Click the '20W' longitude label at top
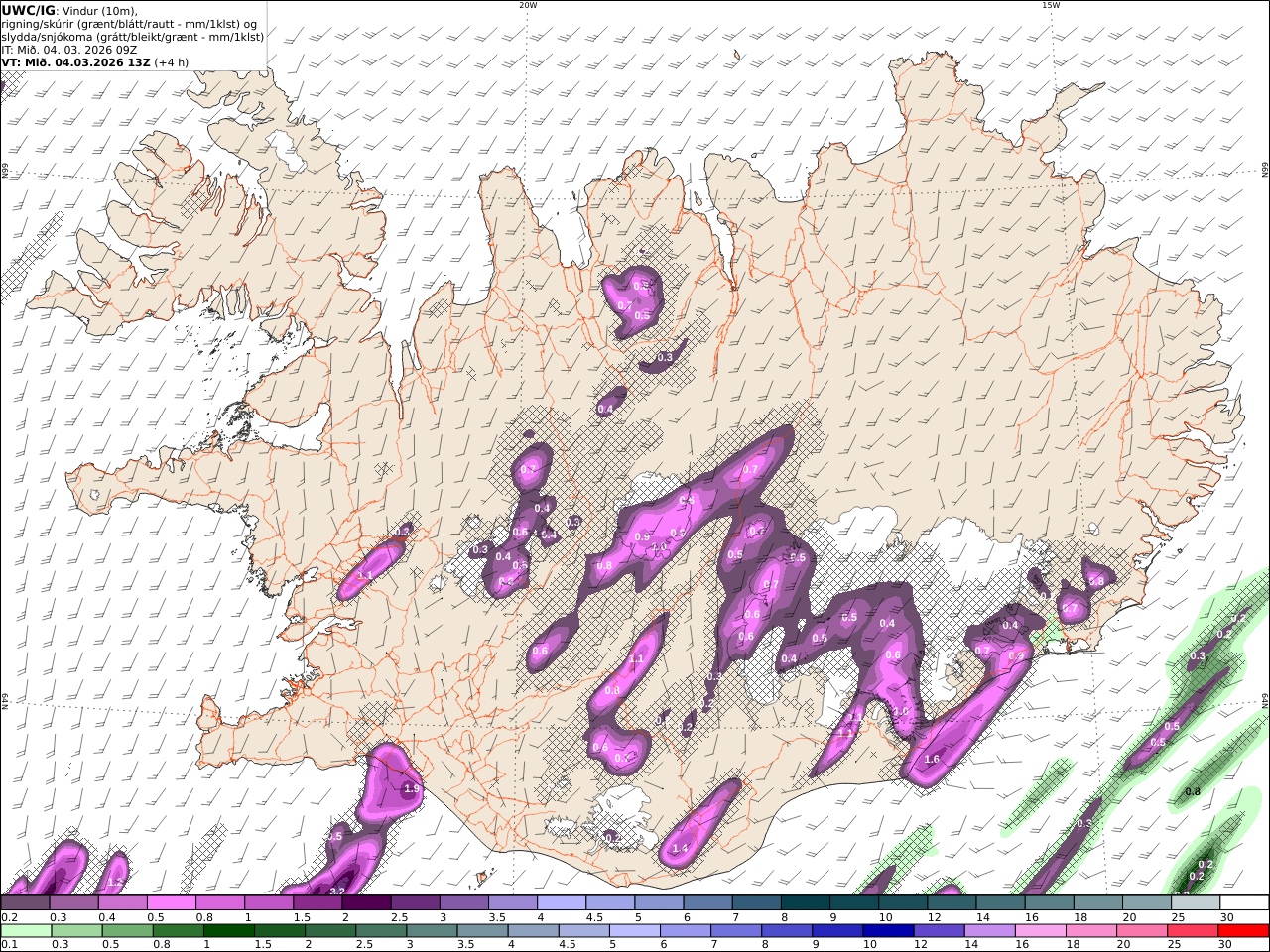 click(528, 5)
